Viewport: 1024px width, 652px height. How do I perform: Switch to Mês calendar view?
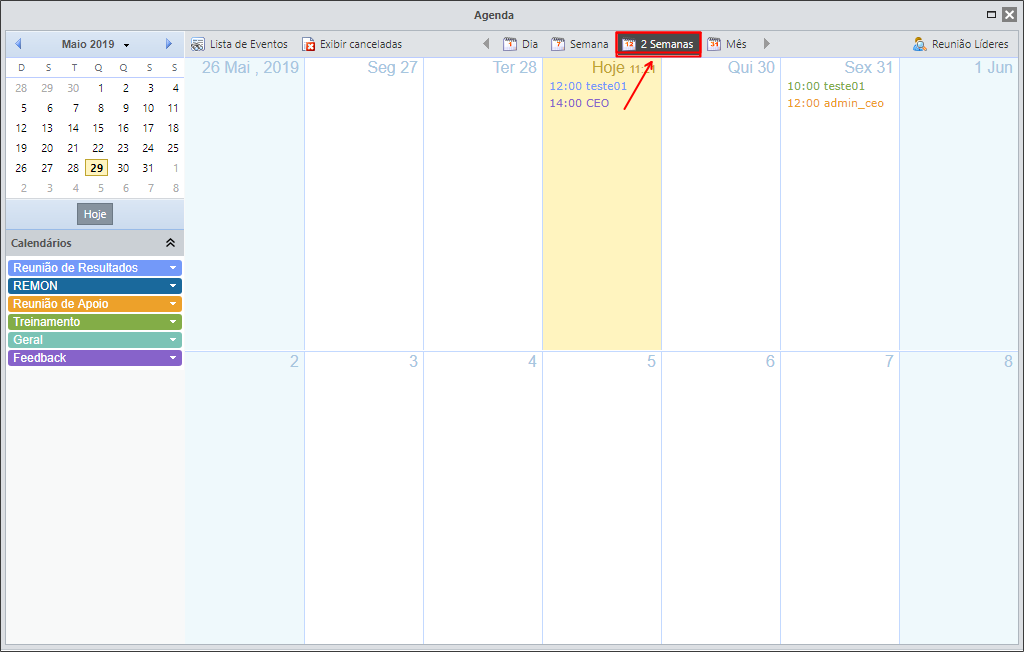point(727,44)
